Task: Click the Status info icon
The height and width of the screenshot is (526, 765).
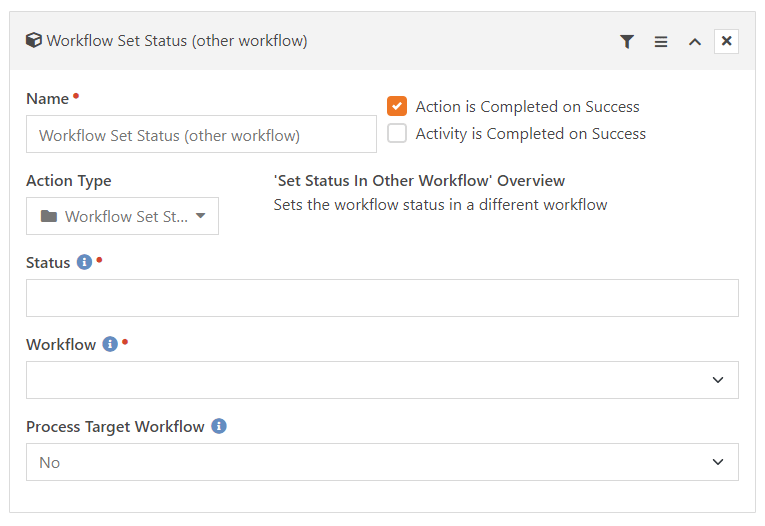Action: [84, 262]
